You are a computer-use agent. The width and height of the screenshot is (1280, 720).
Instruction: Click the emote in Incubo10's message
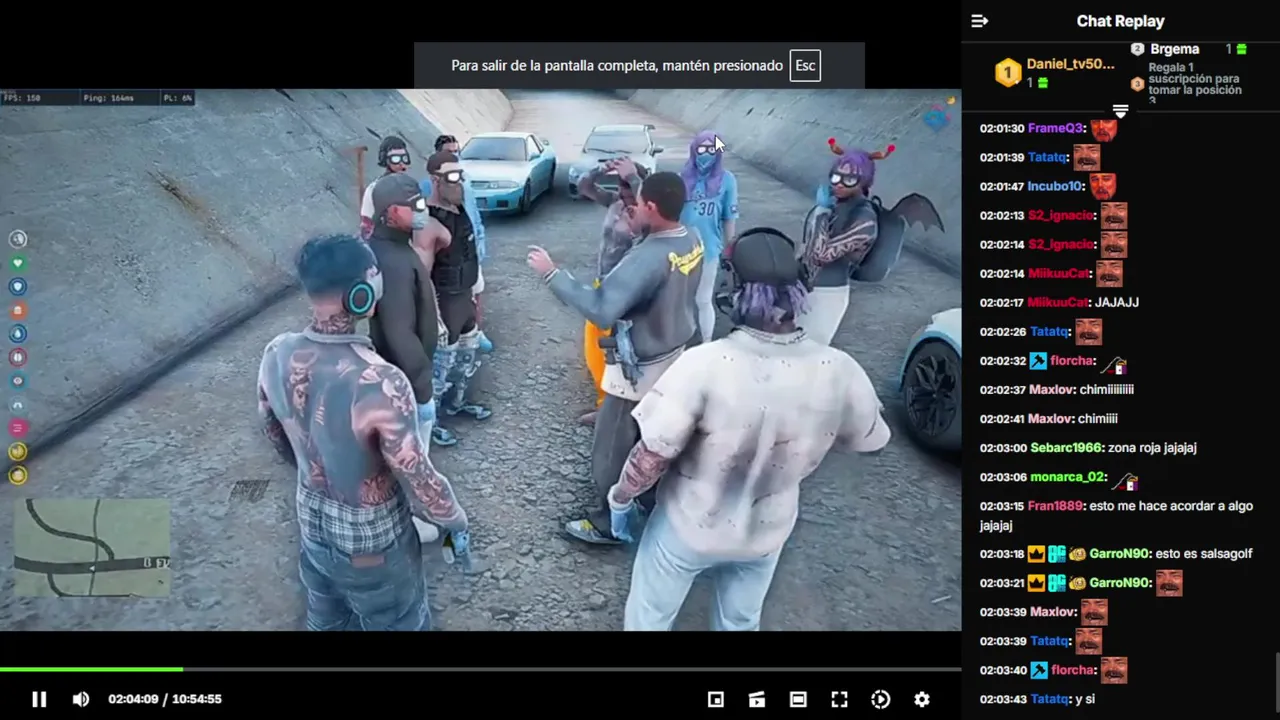coord(1103,187)
